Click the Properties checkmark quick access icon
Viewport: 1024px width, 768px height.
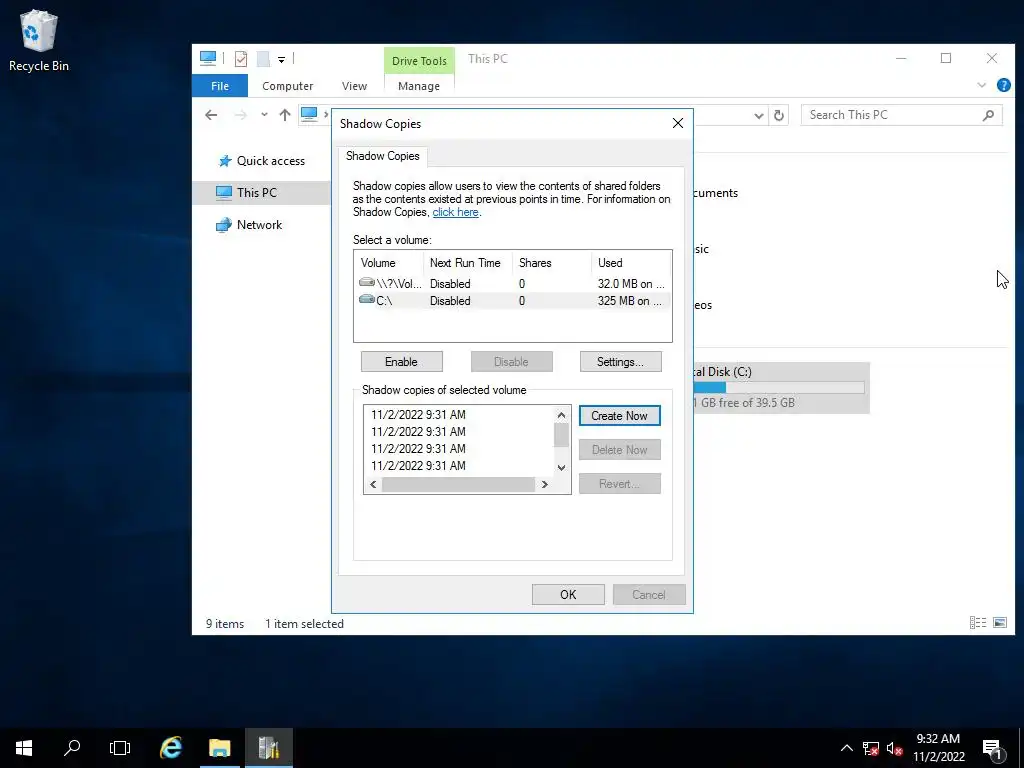(x=241, y=59)
